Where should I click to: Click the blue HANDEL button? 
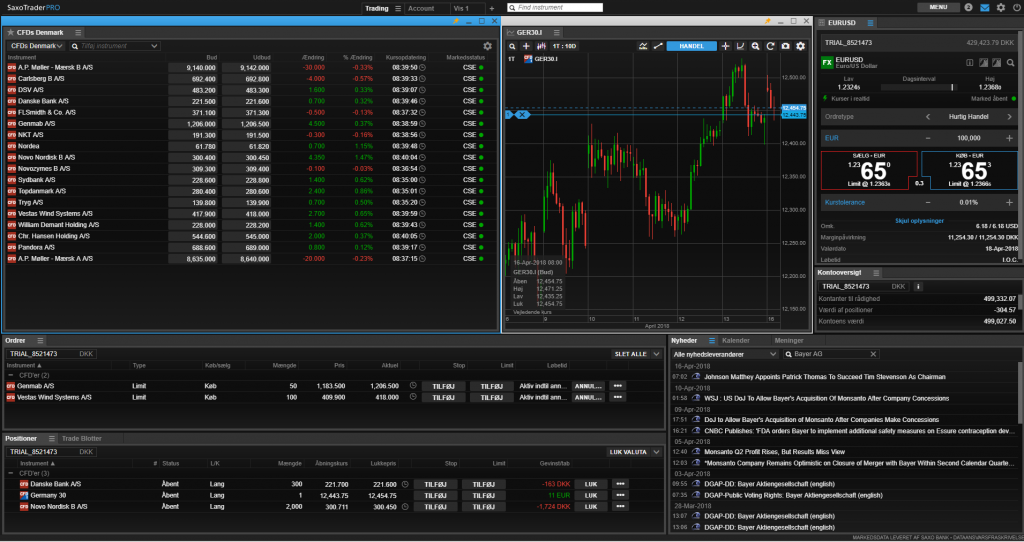click(692, 46)
